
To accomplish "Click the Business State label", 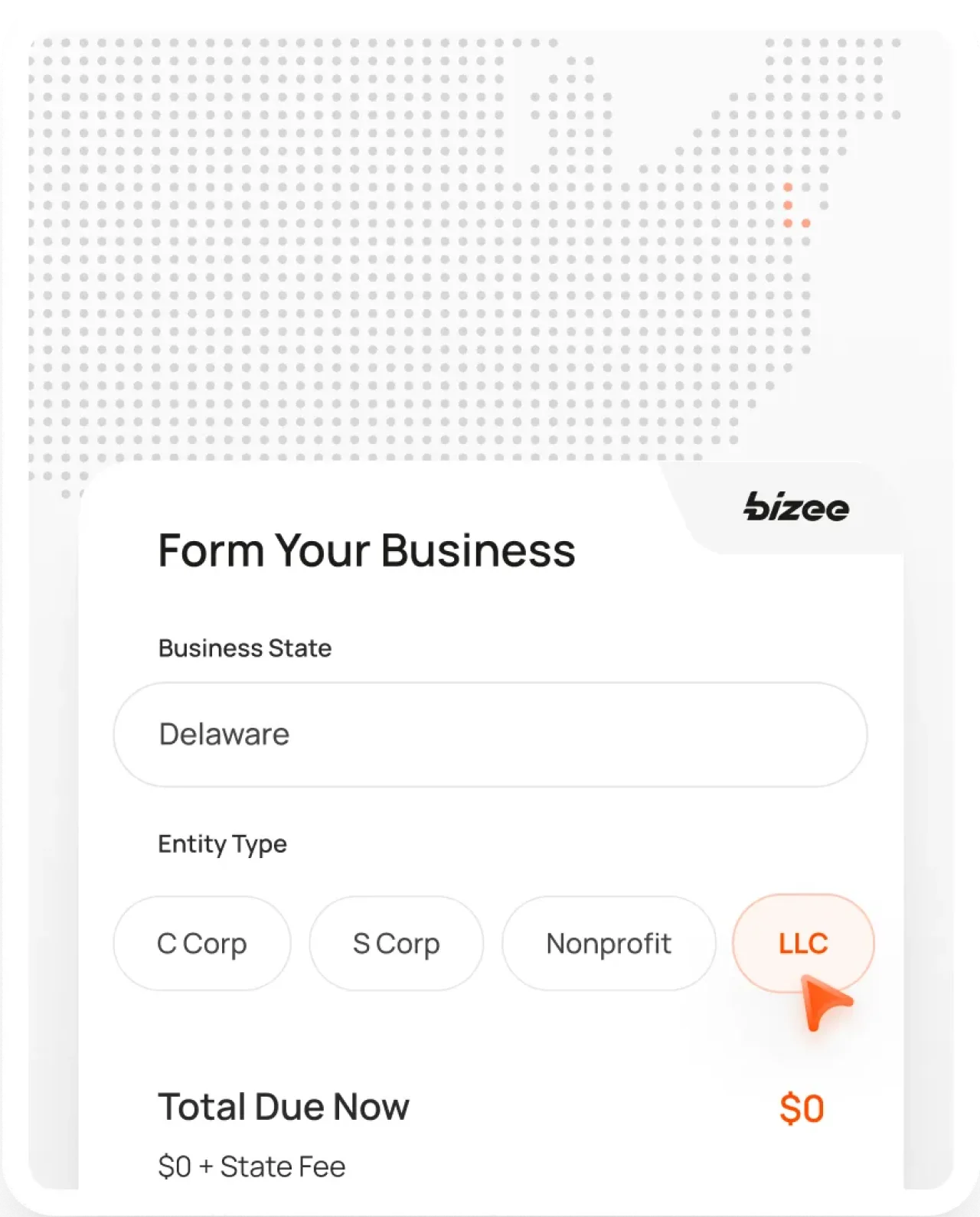I will (x=244, y=648).
